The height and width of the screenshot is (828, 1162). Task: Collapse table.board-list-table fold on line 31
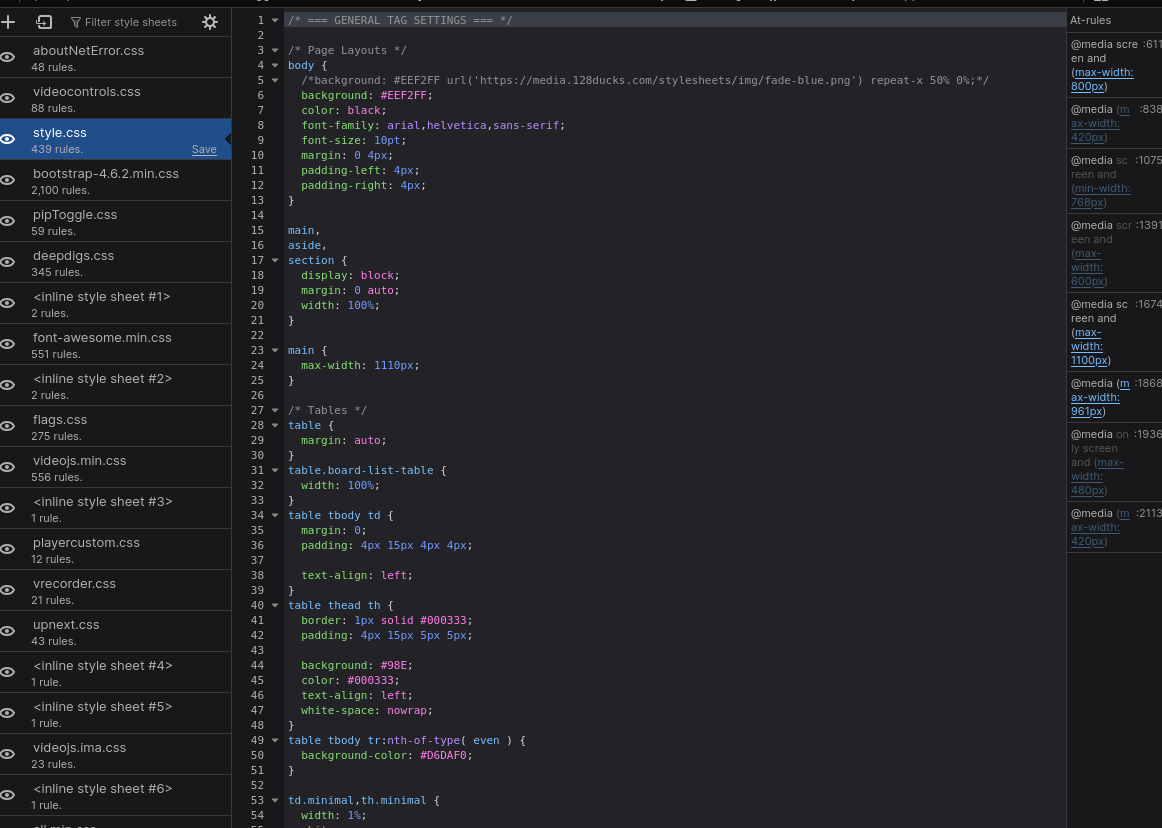point(275,470)
